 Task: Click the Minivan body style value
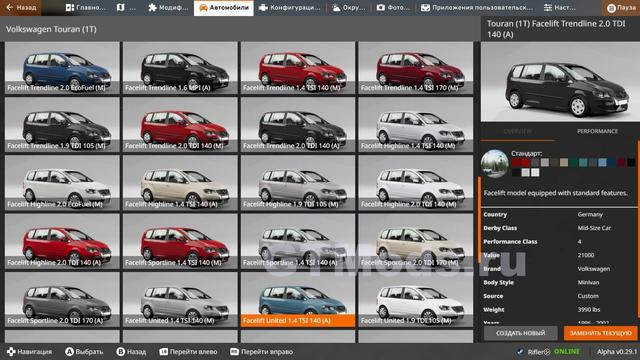coord(588,282)
